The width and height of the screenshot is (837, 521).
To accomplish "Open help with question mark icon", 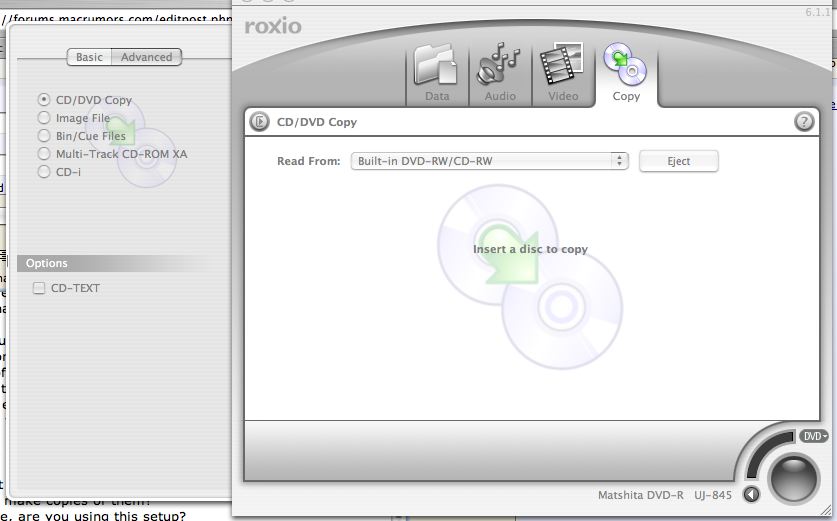I will click(804, 122).
